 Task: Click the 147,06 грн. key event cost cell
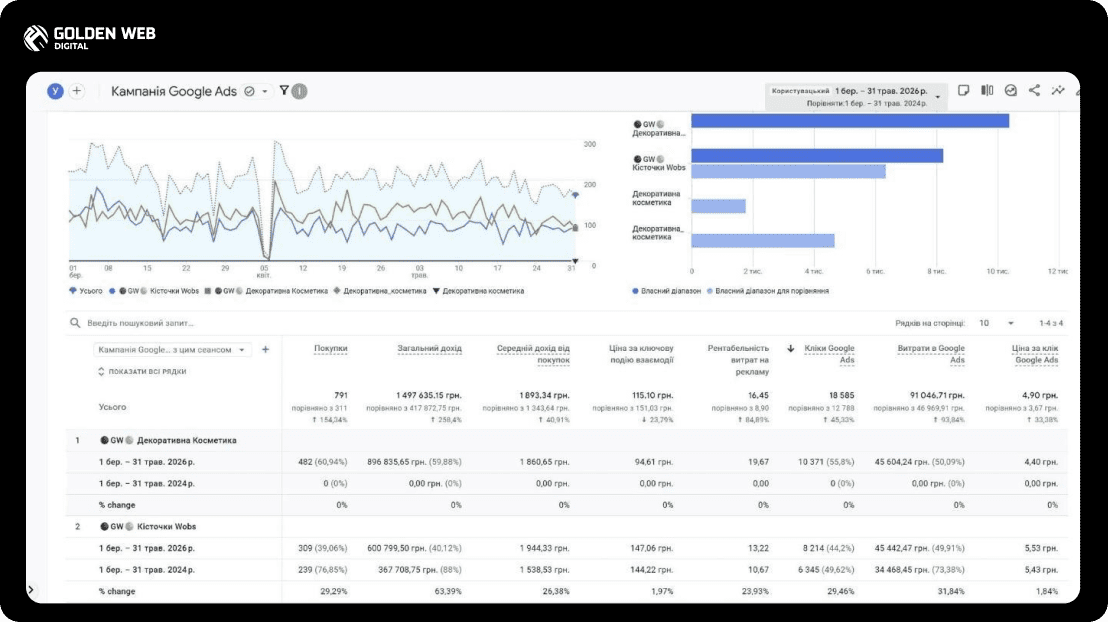point(652,548)
